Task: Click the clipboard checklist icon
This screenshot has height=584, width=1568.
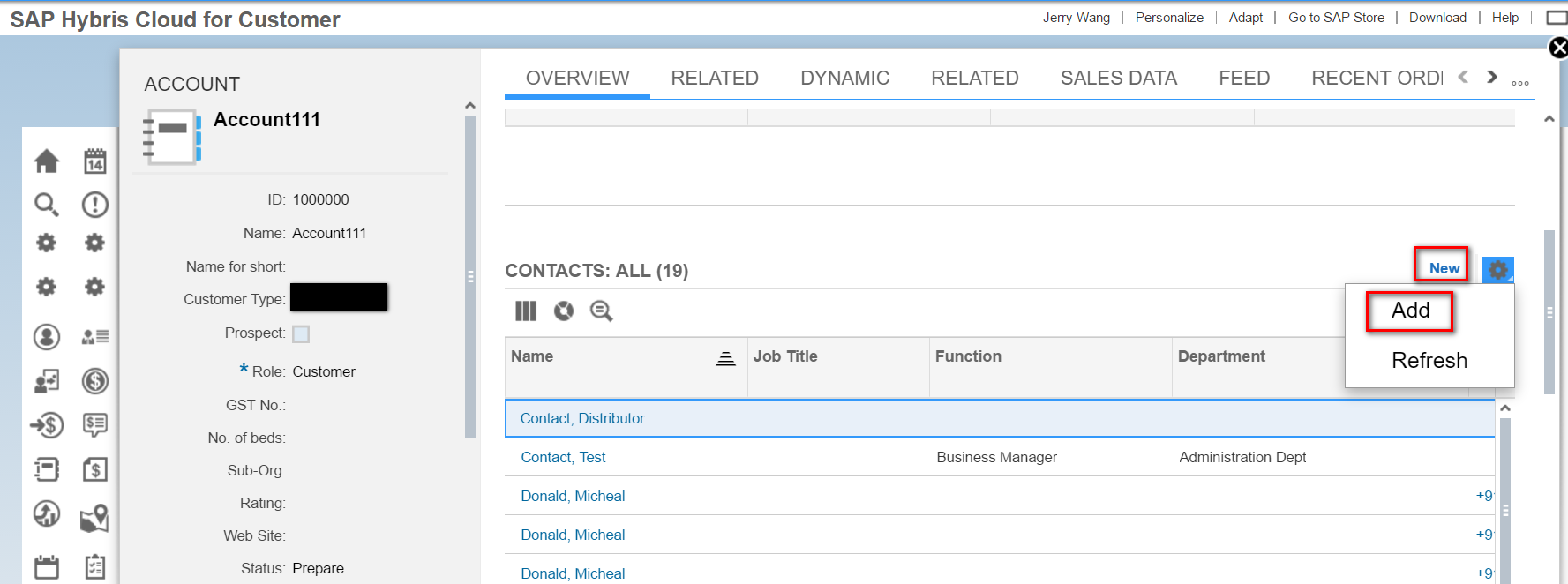Action: [95, 566]
